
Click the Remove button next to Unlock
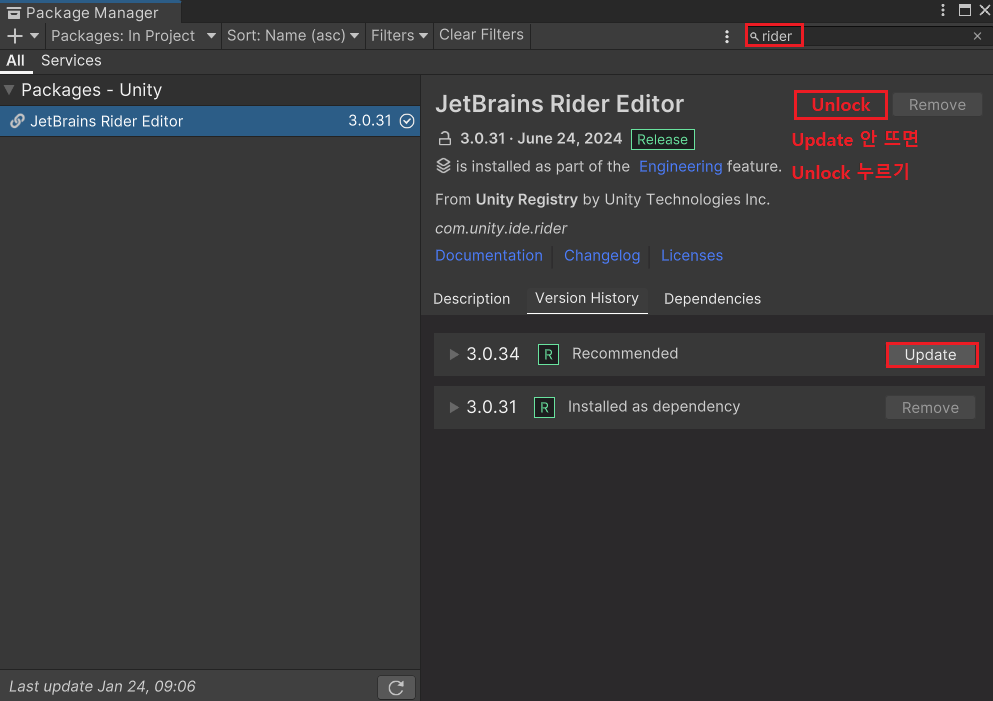tap(937, 105)
